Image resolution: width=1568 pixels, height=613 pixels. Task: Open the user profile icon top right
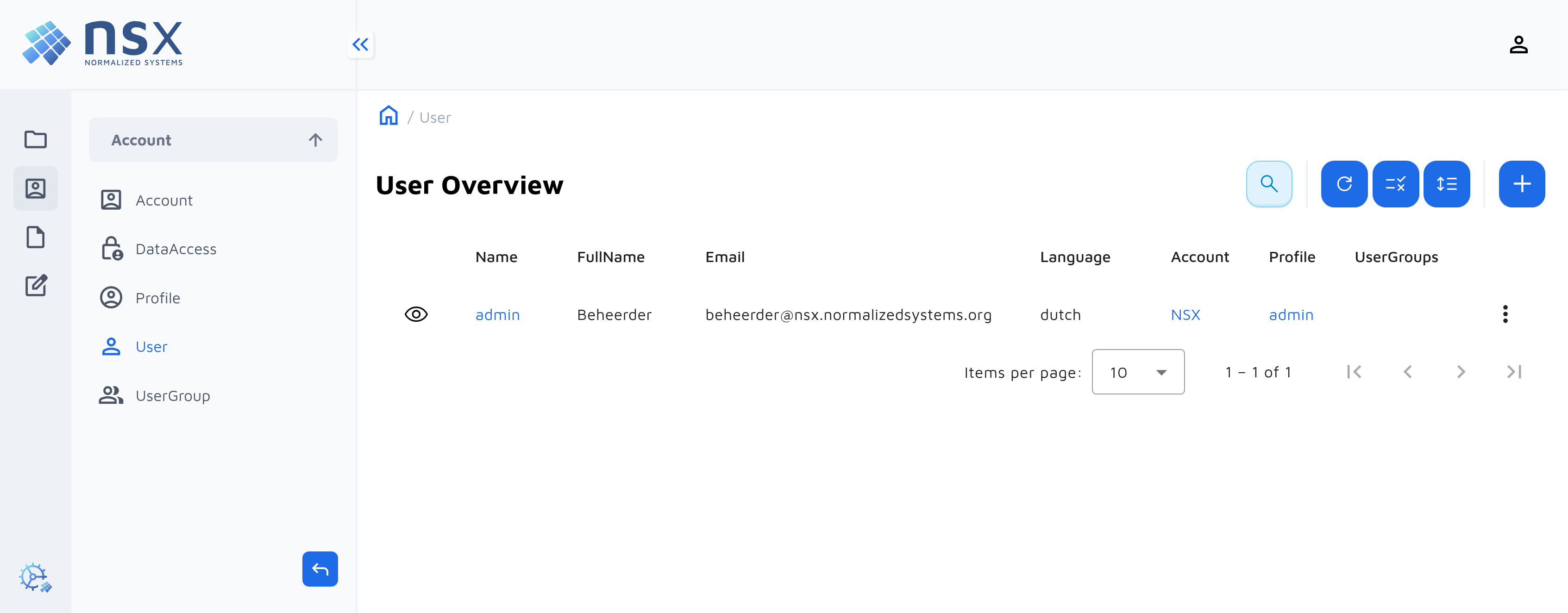[x=1518, y=44]
